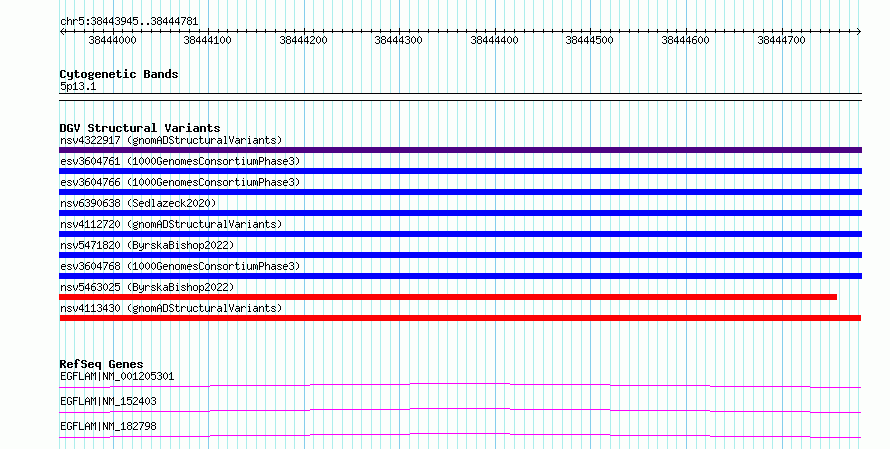Open variant label esv3604766
This screenshot has width=890, height=449.
coord(180,182)
